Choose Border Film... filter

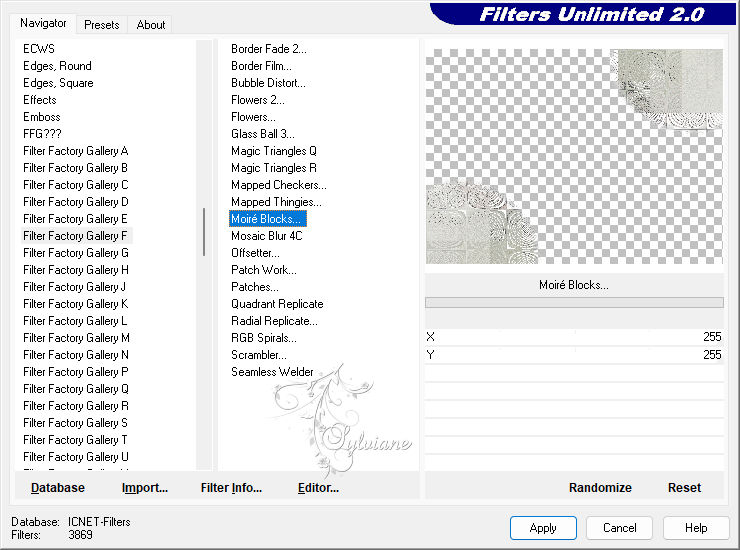[261, 66]
